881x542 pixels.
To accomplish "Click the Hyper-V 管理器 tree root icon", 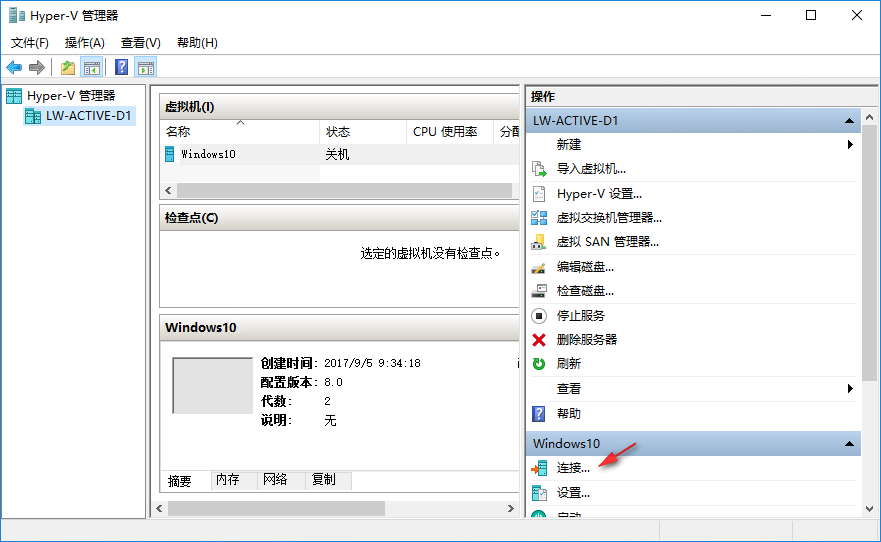I will point(14,96).
